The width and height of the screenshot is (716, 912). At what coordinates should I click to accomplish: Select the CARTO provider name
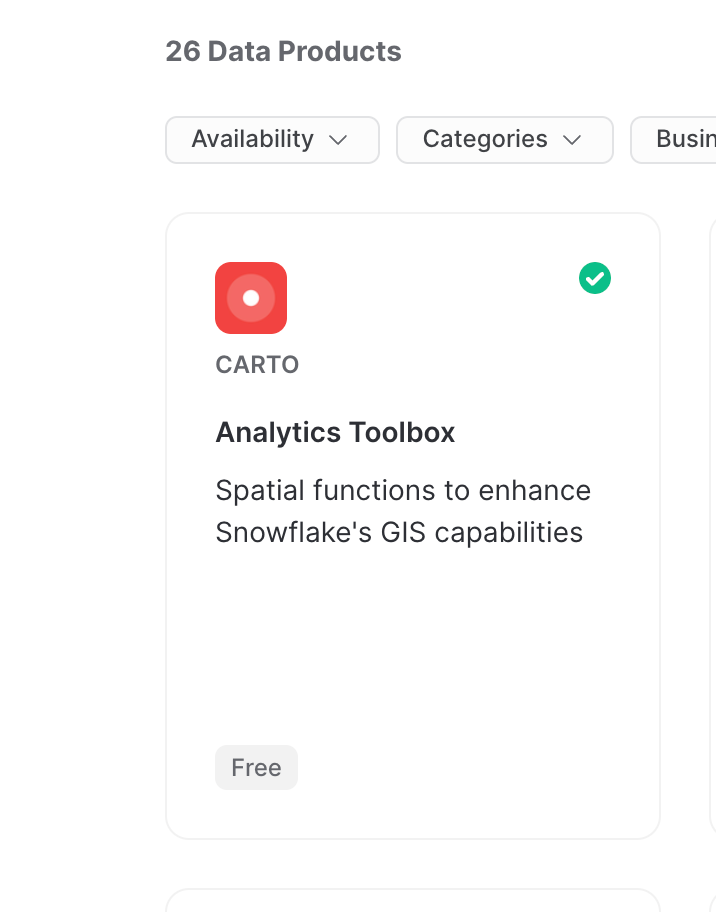pos(257,365)
